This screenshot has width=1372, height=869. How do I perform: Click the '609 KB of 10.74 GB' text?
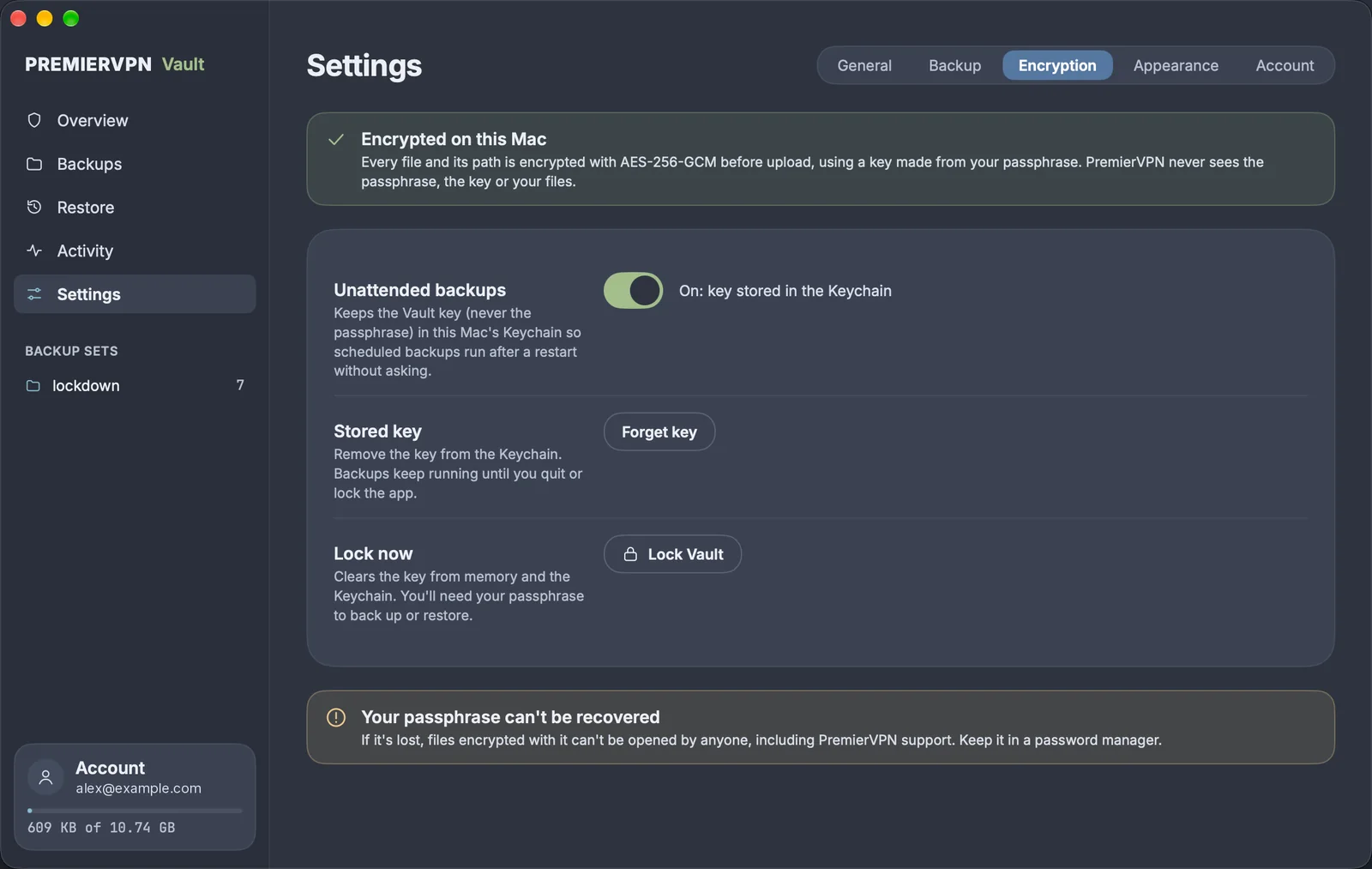point(101,828)
